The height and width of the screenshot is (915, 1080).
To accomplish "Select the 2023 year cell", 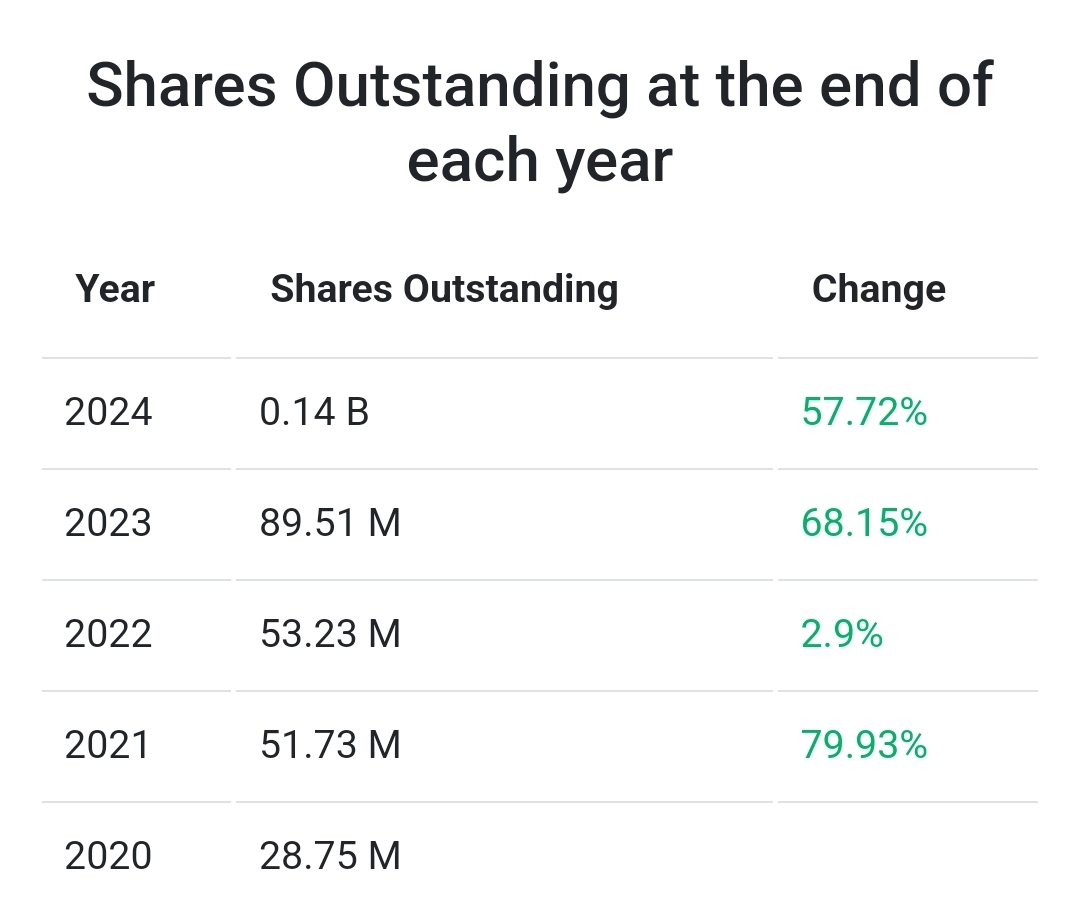I will point(108,523).
